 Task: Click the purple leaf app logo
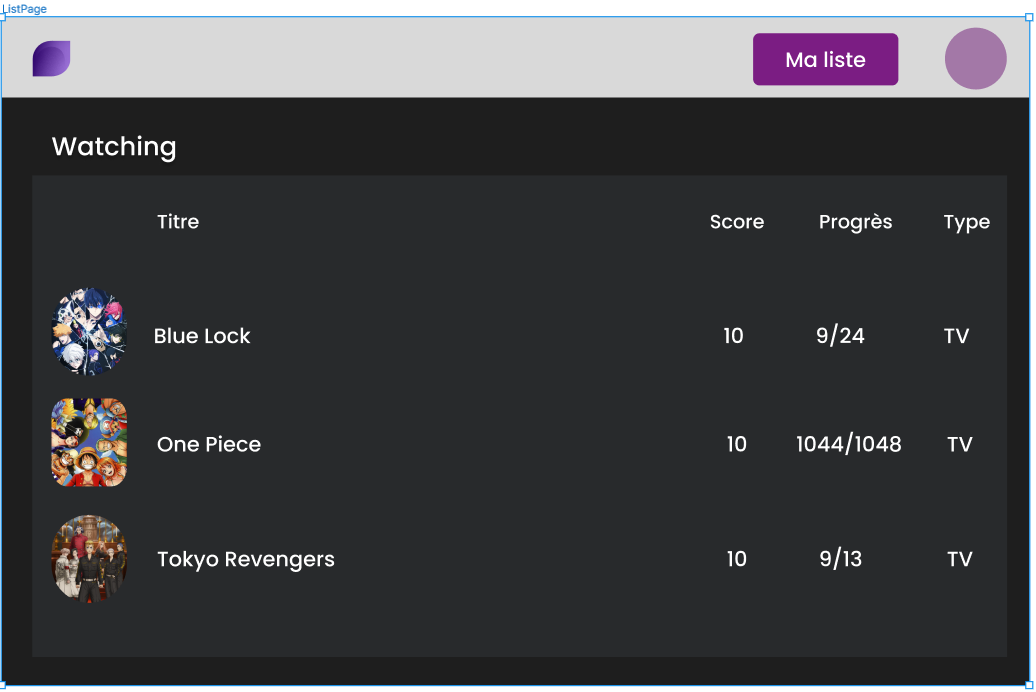(x=52, y=59)
